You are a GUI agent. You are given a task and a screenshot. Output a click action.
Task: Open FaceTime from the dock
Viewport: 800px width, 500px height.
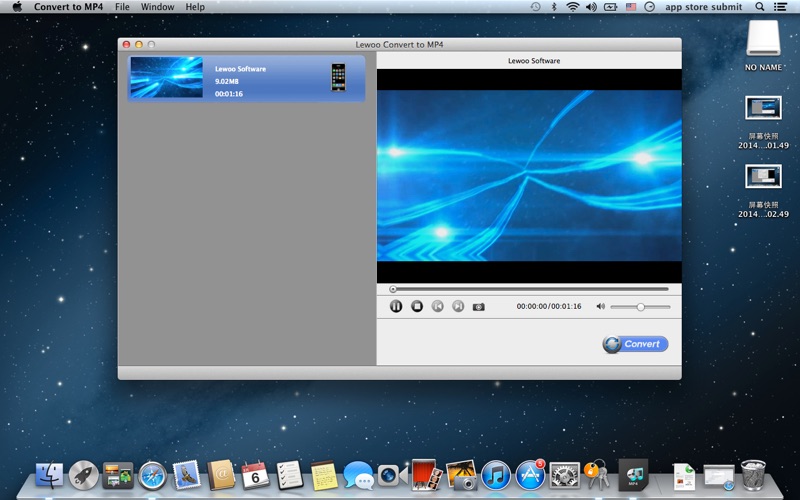point(392,476)
